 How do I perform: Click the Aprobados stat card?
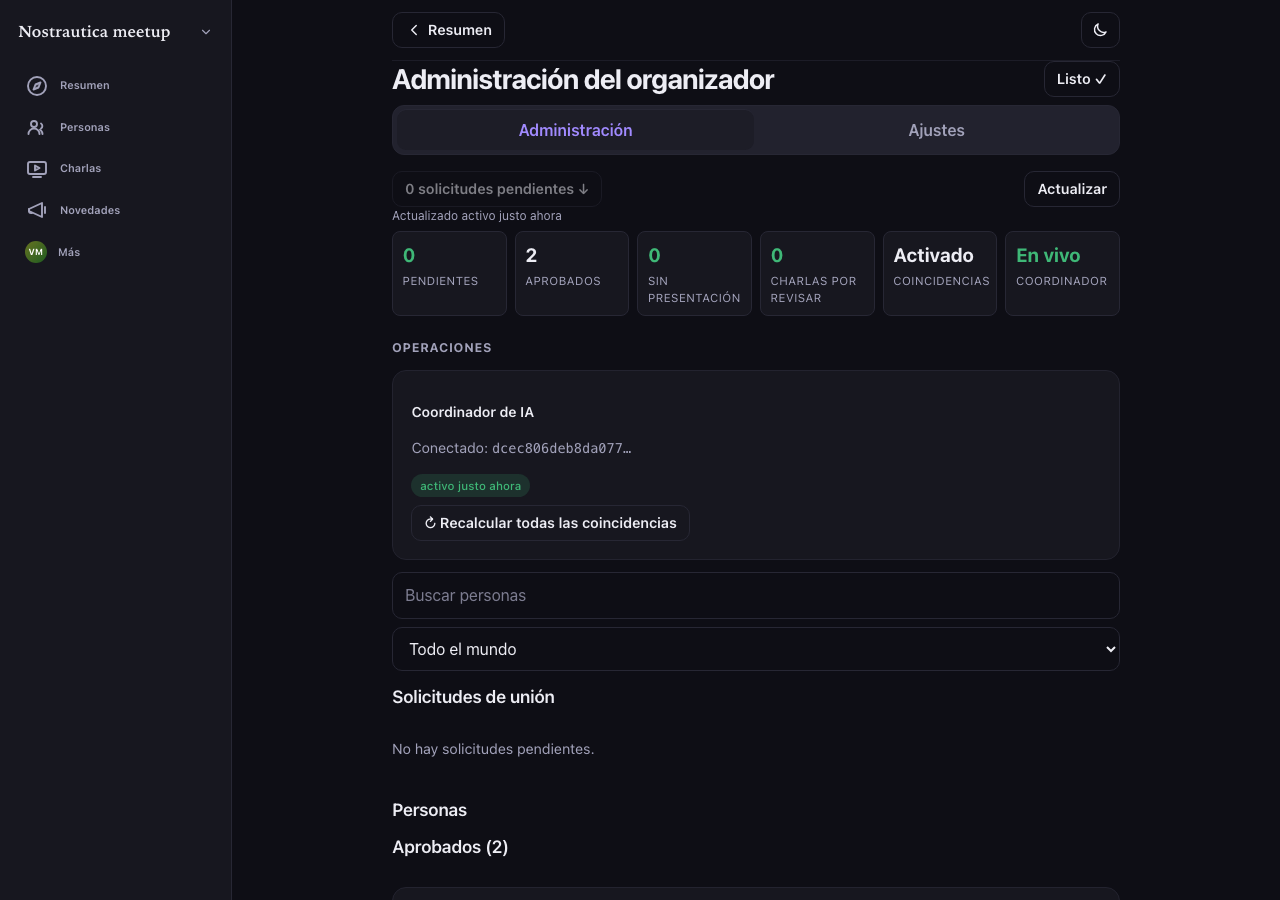pyautogui.click(x=572, y=273)
